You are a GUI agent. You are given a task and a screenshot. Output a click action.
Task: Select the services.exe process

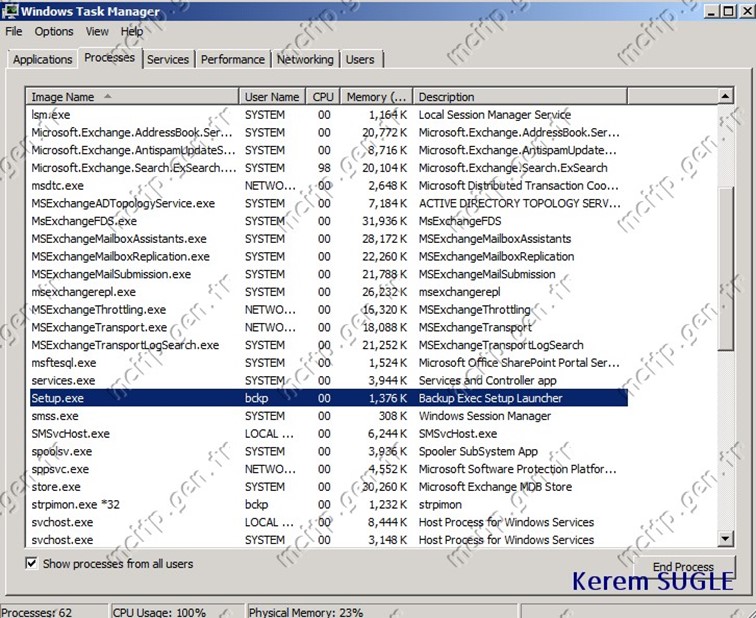[328, 380]
